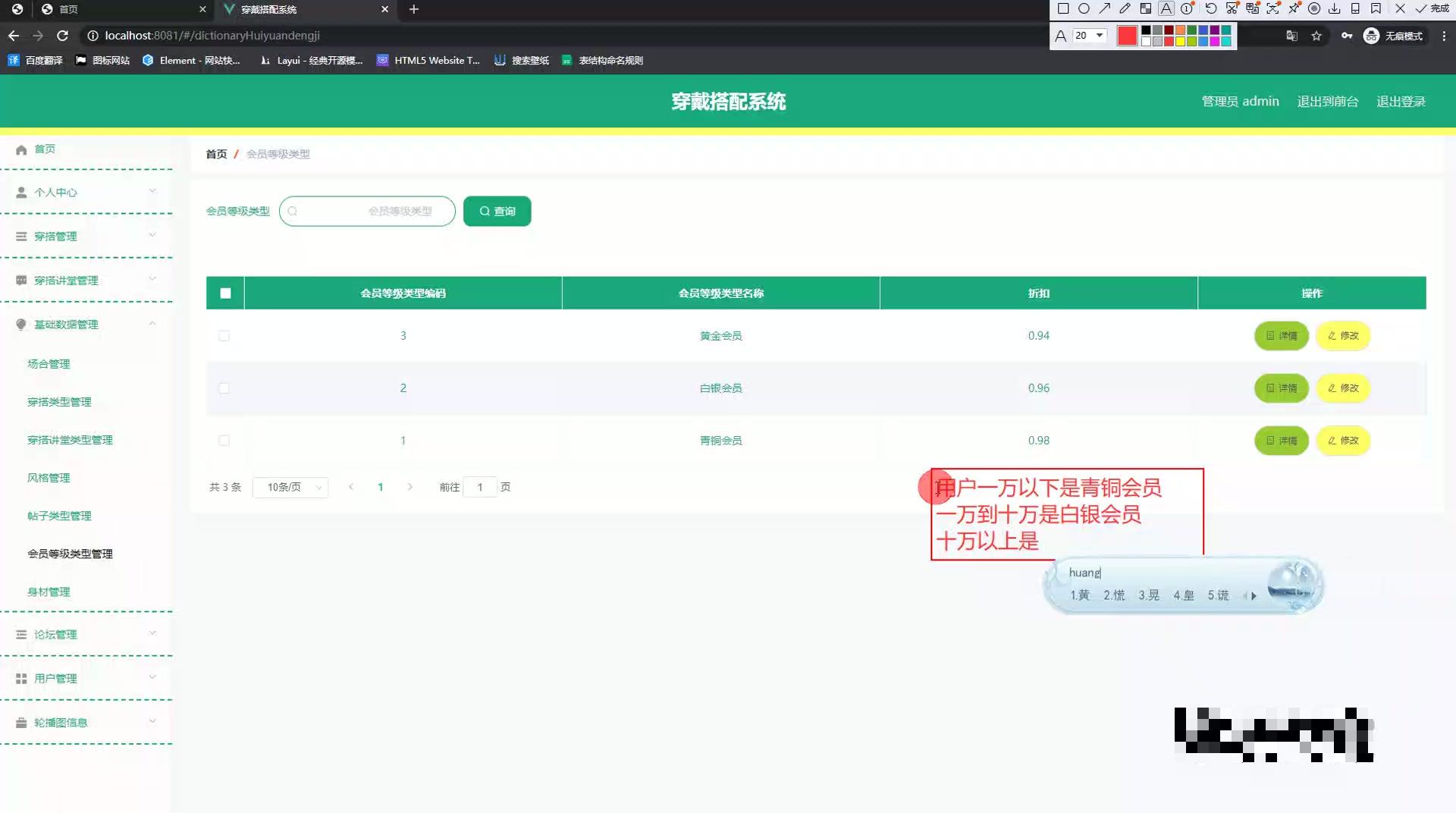Send screenshot to phone icon

[1355, 8]
